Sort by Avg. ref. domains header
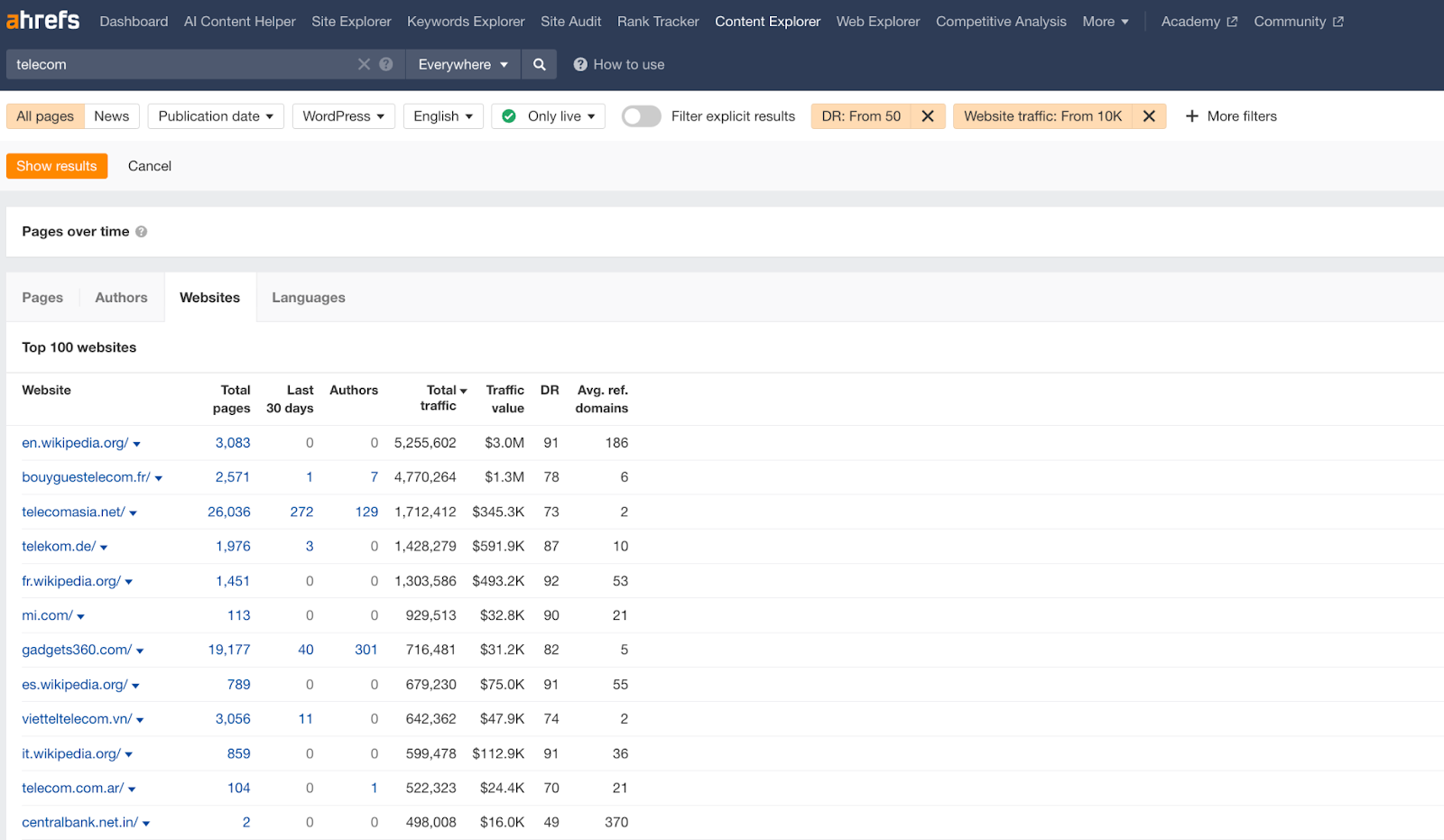This screenshot has height=840, width=1444. tap(602, 399)
